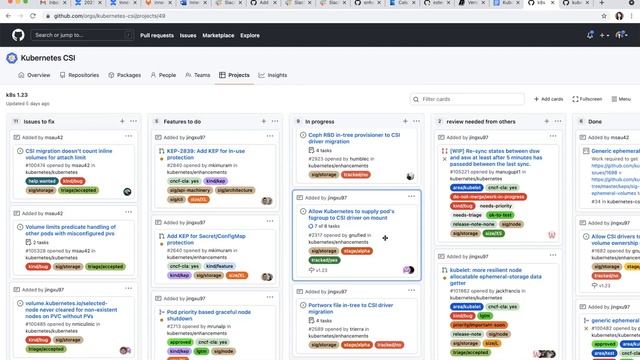This screenshot has height=360, width=640.
Task: Focus the Filter cards input
Action: click(x=467, y=99)
